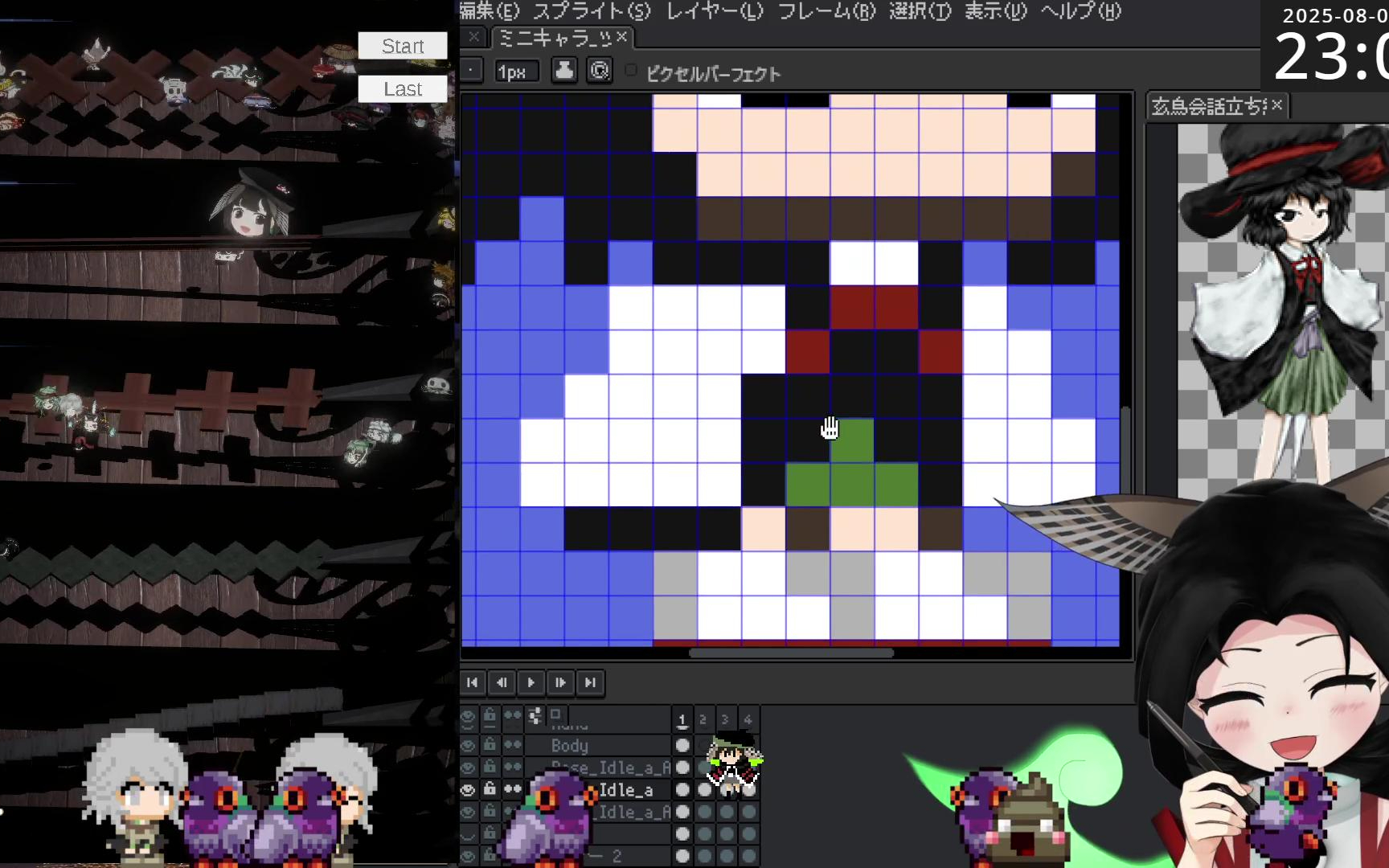Toggle all layers visibility in timeline header

(468, 715)
